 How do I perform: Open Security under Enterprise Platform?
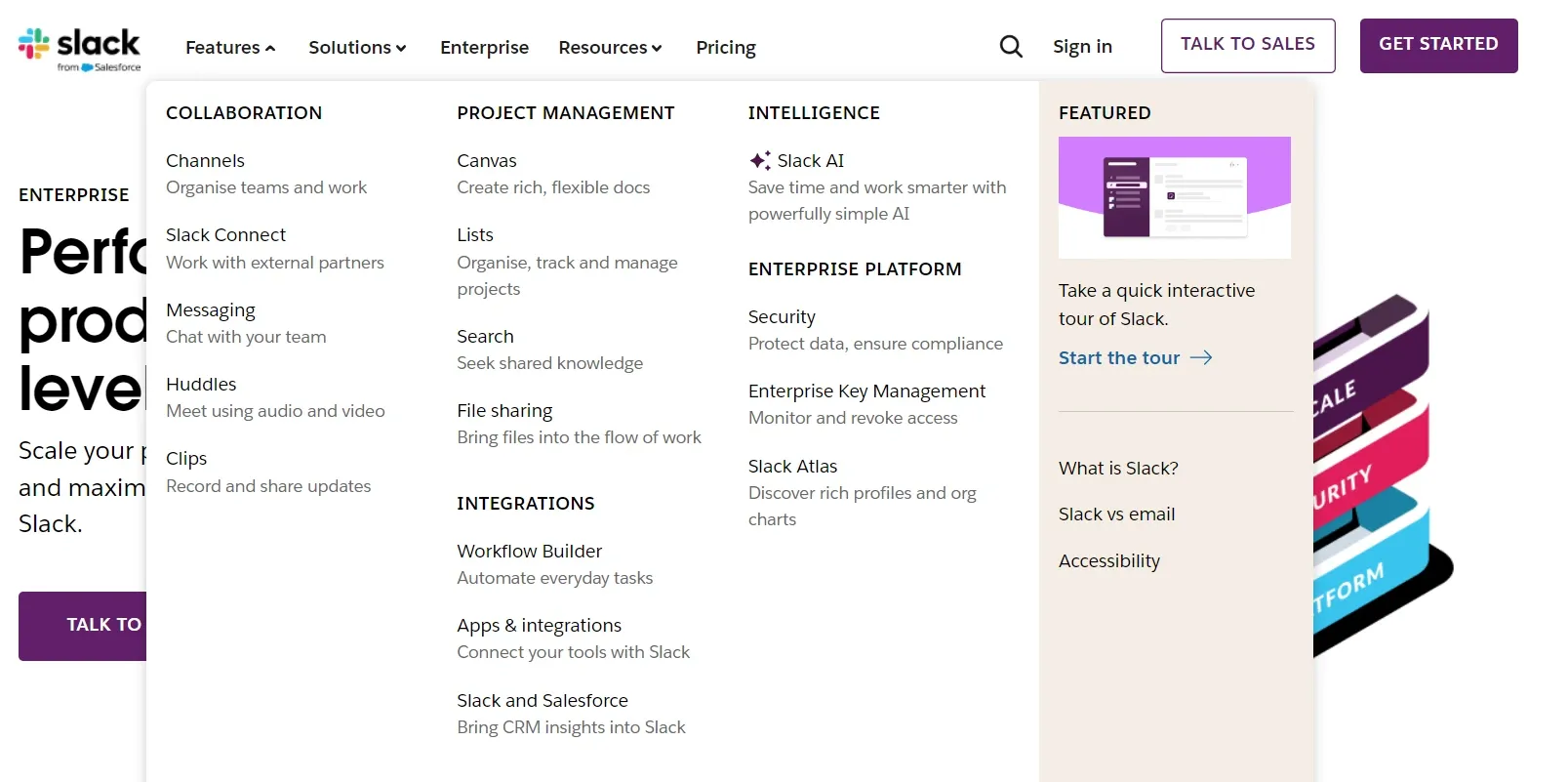click(782, 316)
